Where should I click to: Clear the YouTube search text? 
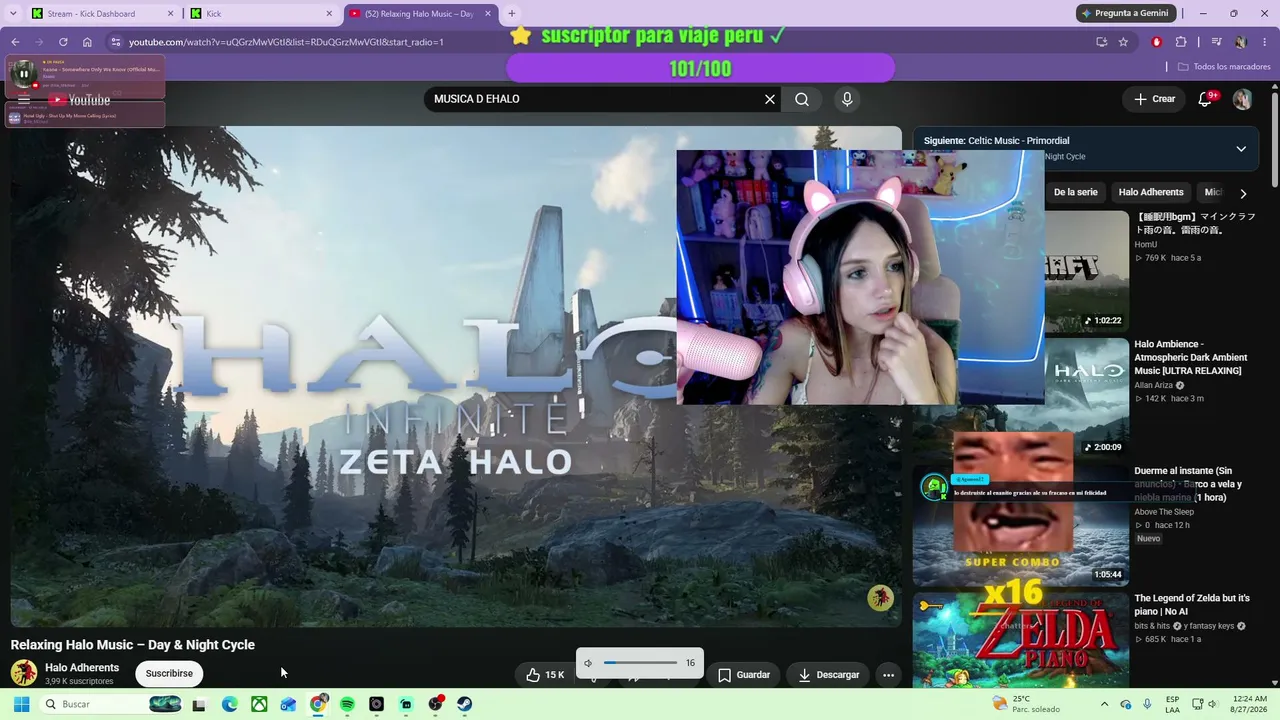pos(770,99)
